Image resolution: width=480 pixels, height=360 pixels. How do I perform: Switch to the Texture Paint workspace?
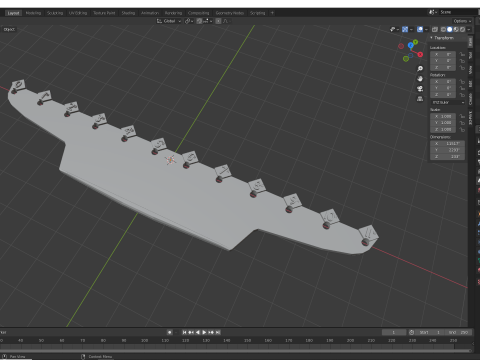click(104, 13)
